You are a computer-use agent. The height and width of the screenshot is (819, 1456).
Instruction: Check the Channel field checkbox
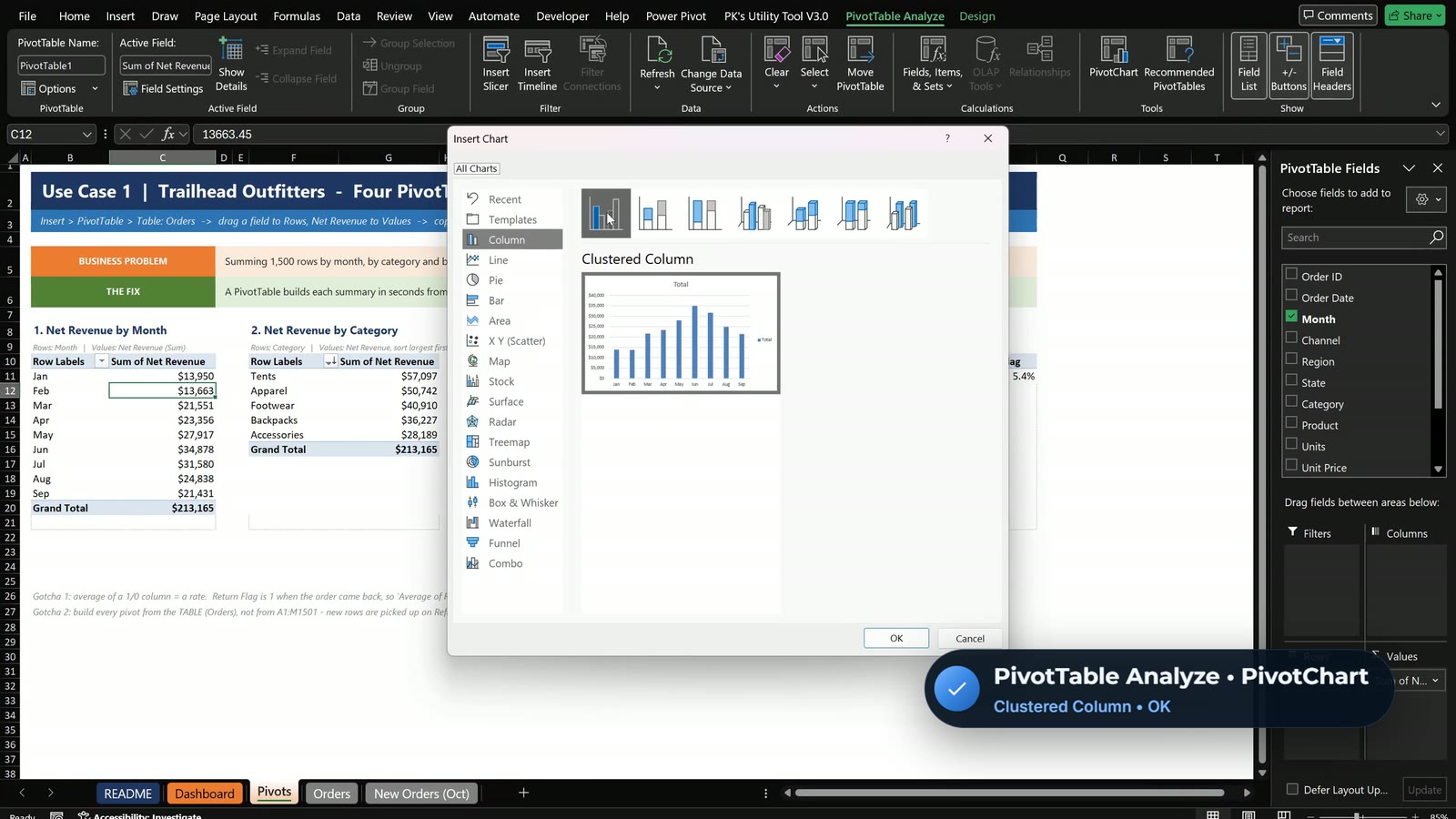click(1291, 338)
